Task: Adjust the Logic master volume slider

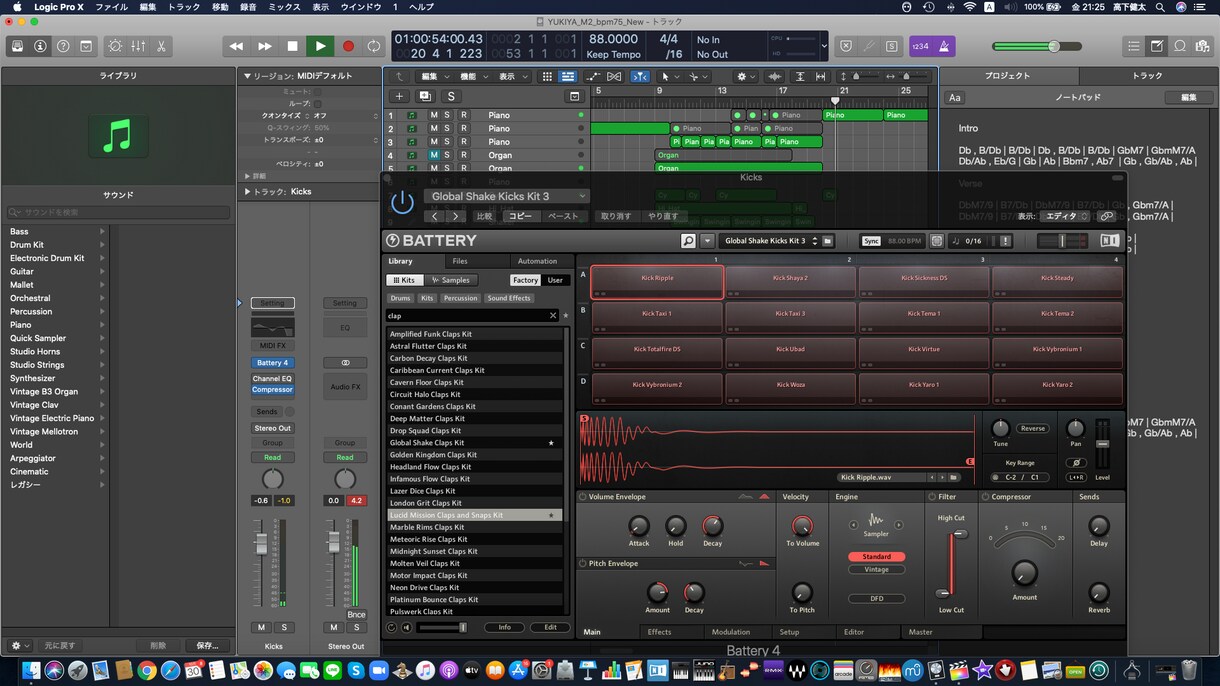Action: pyautogui.click(x=1037, y=46)
